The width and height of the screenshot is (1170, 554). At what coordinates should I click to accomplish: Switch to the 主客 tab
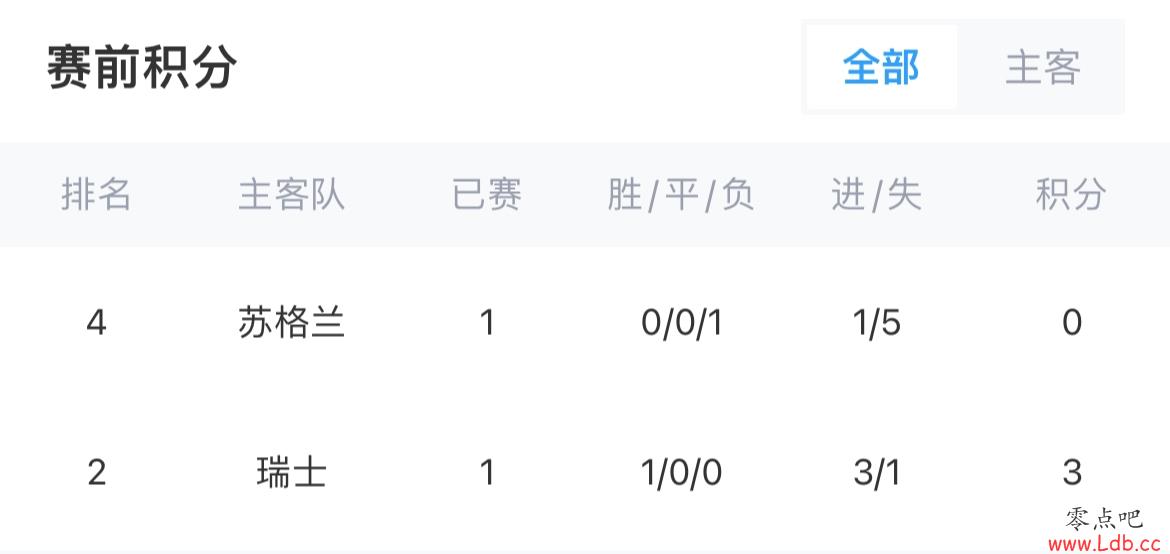1042,67
